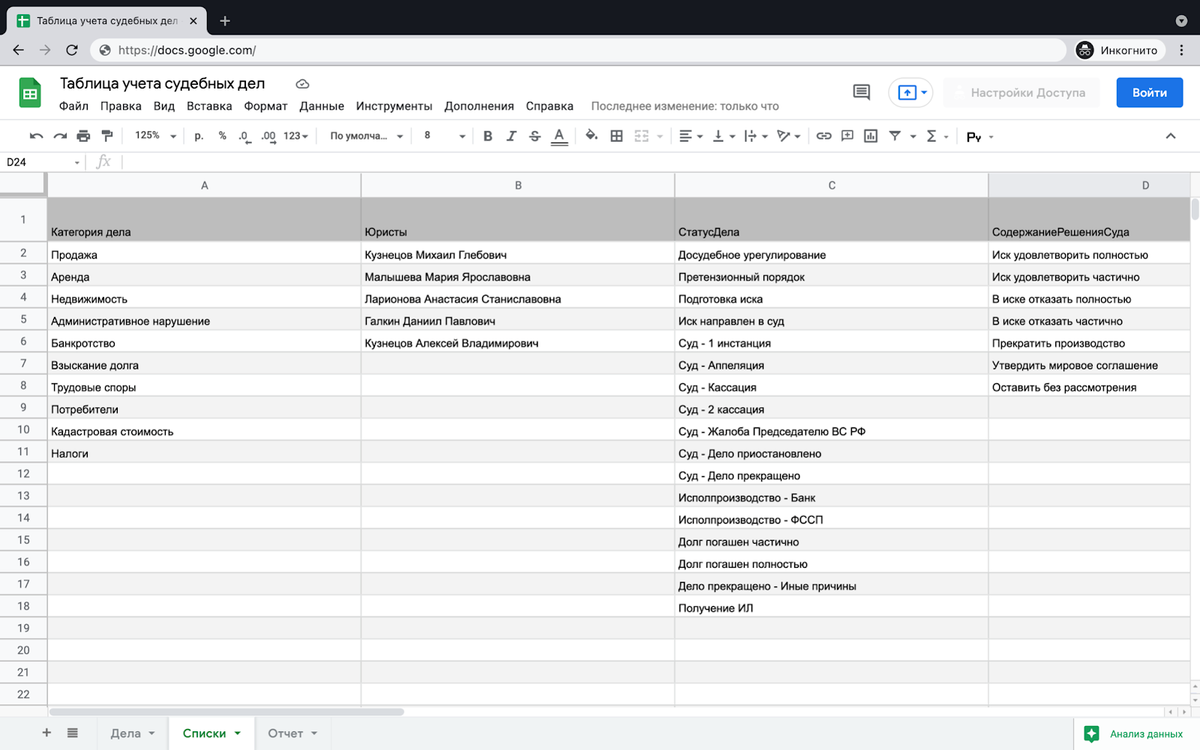Add a new sheet with plus icon
Screen dimensions: 1200x750
[x=46, y=733]
